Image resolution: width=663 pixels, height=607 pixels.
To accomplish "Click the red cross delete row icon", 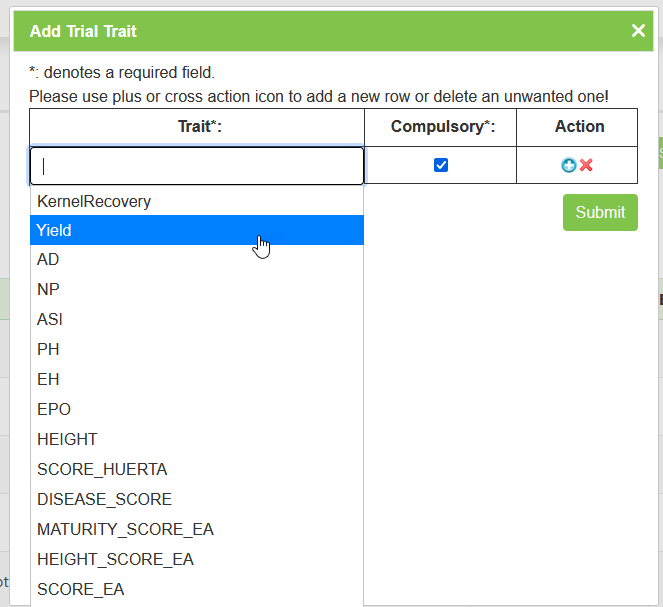I will pos(586,165).
